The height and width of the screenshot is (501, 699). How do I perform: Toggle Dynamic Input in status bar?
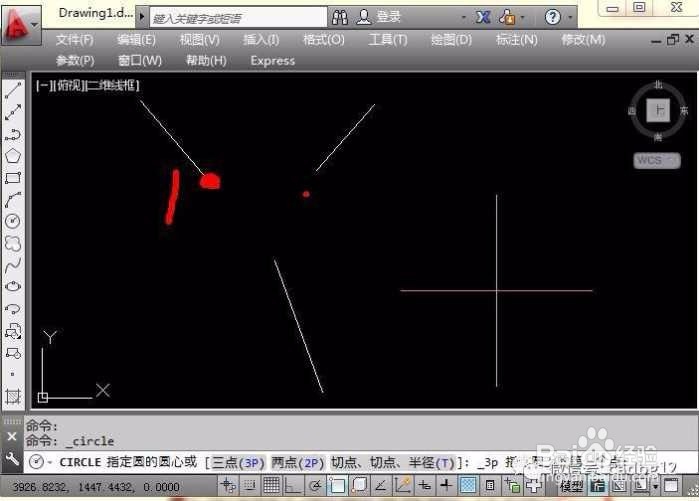click(x=424, y=486)
